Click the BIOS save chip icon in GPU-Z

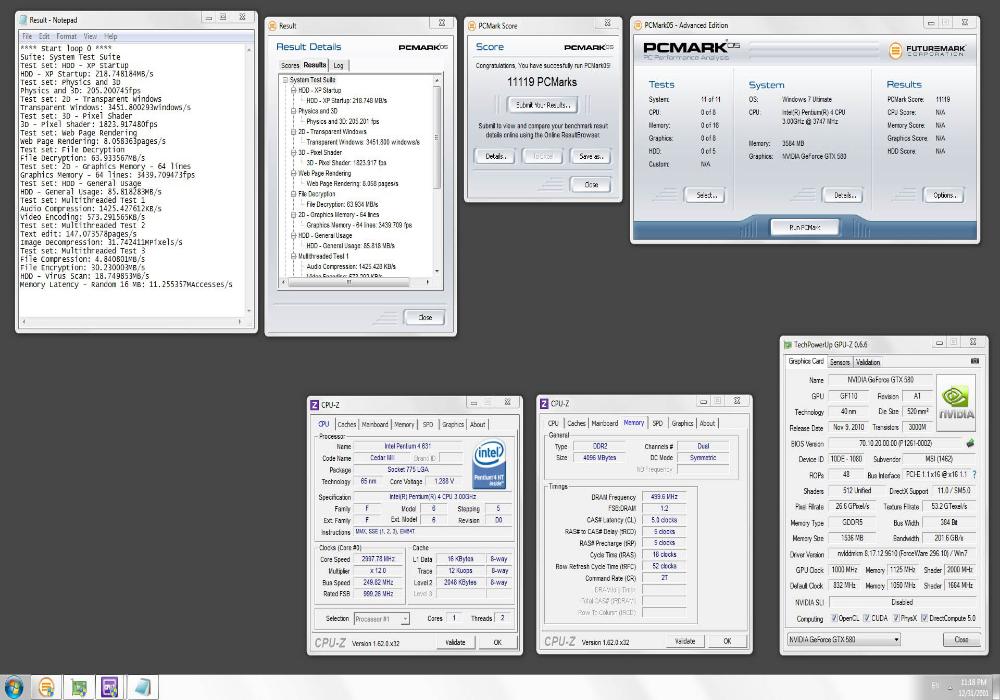(971, 442)
